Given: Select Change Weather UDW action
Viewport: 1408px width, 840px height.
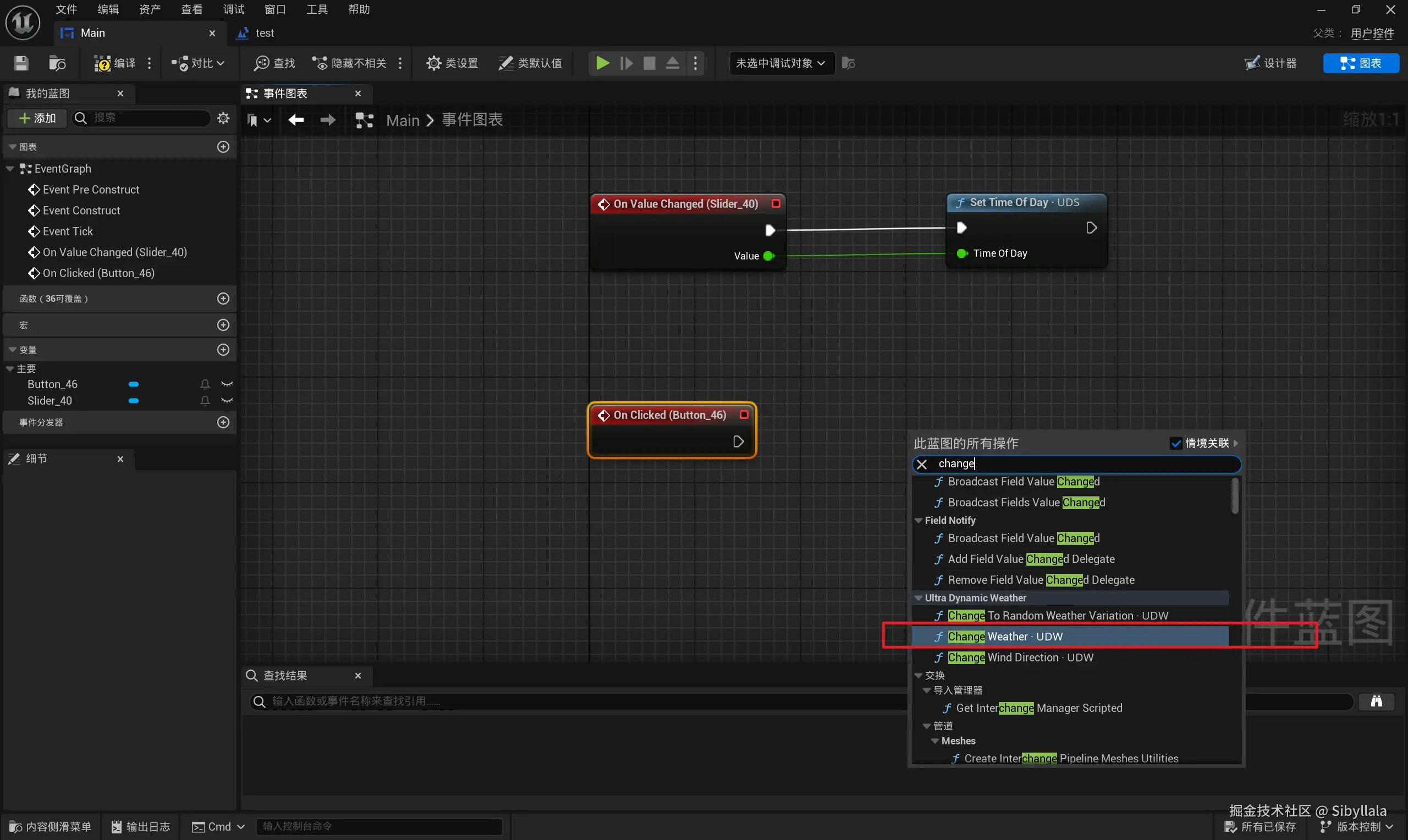Looking at the screenshot, I should click(x=1004, y=636).
